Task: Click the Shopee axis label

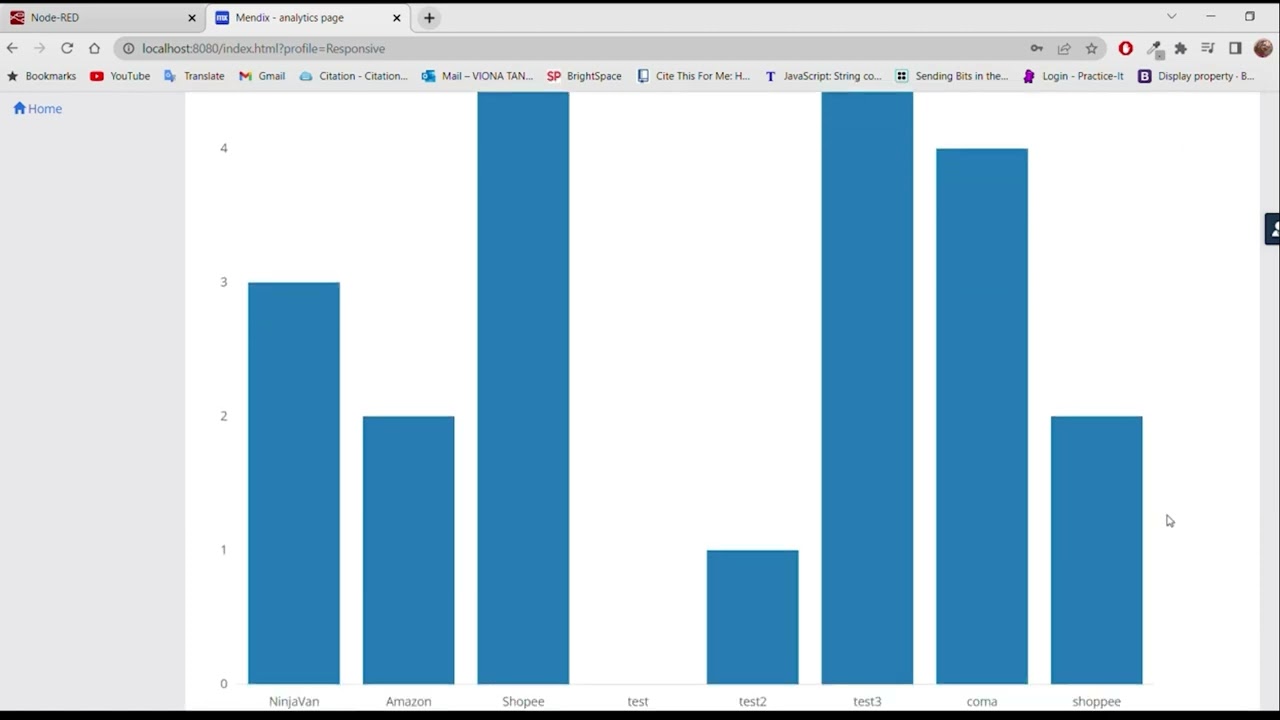Action: pyautogui.click(x=523, y=701)
